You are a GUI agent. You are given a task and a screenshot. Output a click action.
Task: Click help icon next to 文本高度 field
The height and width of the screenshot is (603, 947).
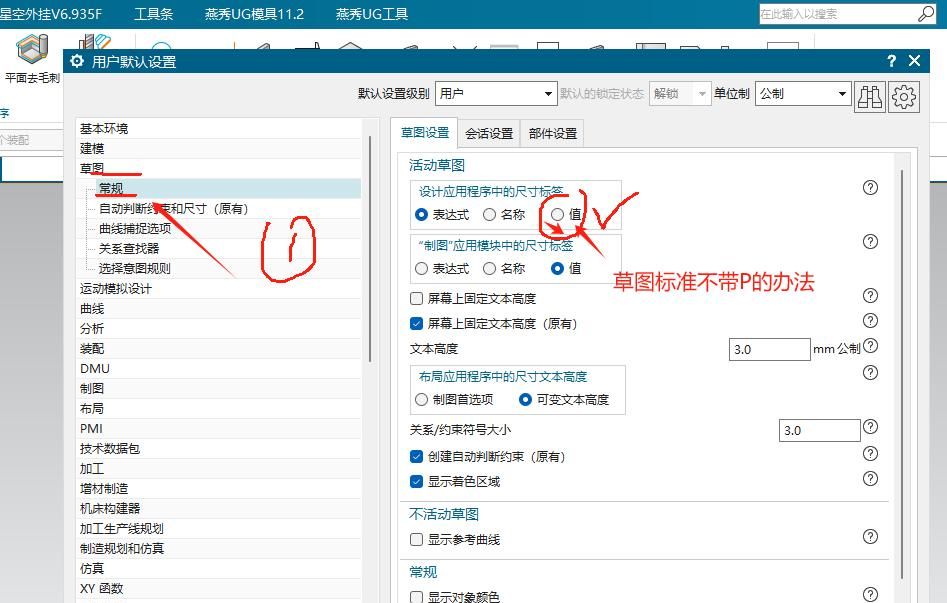point(870,348)
